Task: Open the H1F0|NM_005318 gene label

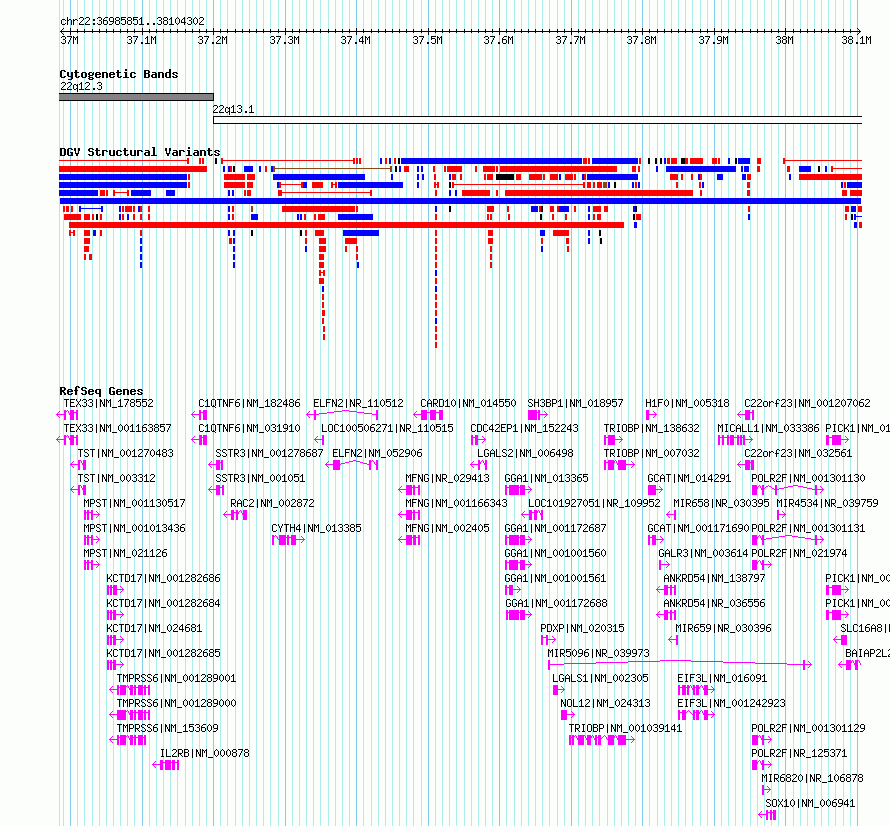Action: [x=687, y=403]
